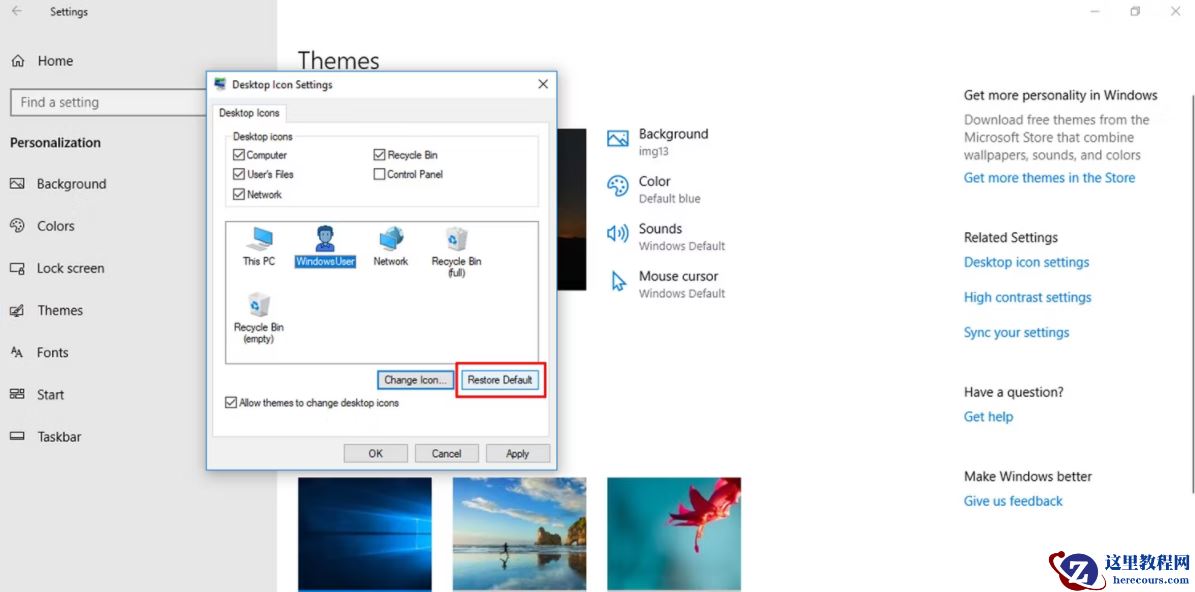Select the beach wallpaper thumbnail
Image resolution: width=1195 pixels, height=592 pixels.
tap(519, 533)
